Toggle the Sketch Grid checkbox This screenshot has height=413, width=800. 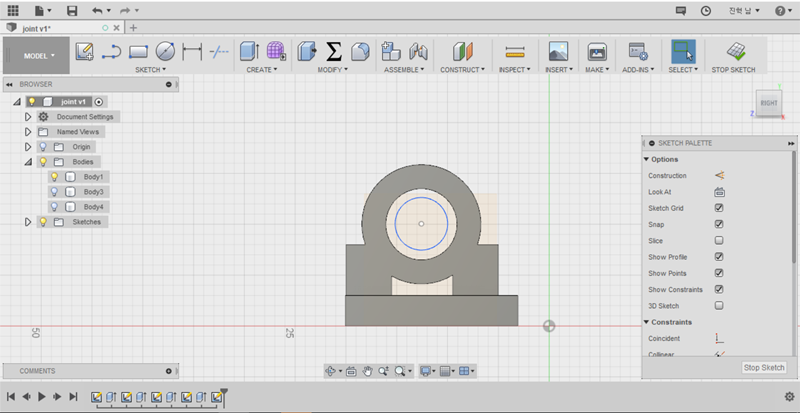coord(719,208)
